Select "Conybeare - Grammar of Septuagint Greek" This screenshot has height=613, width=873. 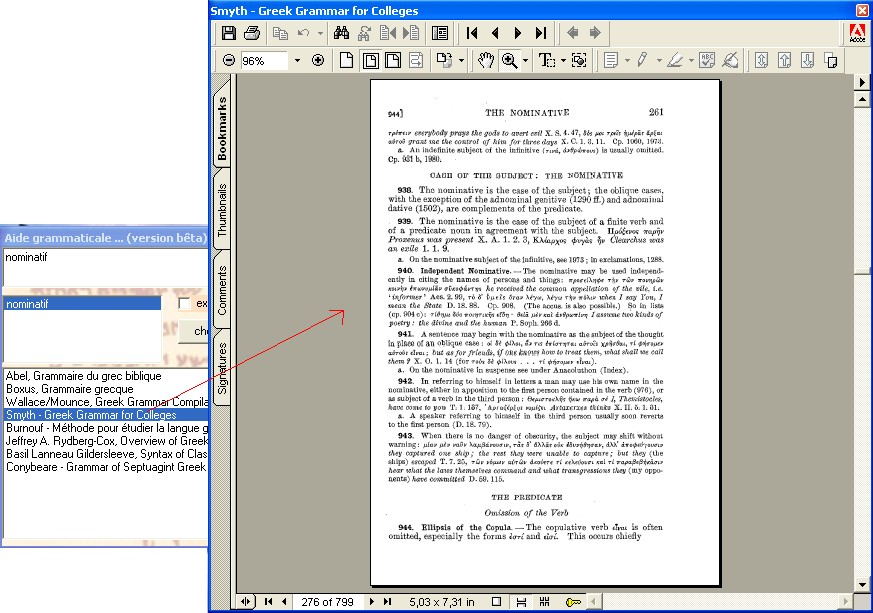coord(106,467)
